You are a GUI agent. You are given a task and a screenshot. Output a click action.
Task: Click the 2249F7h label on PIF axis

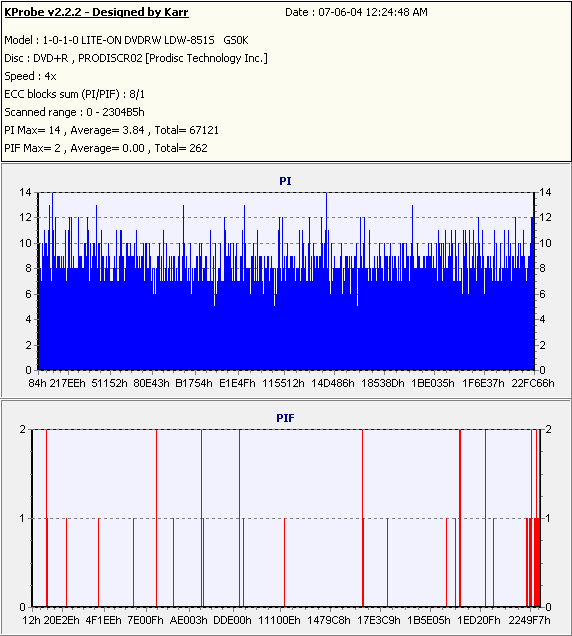529,620
